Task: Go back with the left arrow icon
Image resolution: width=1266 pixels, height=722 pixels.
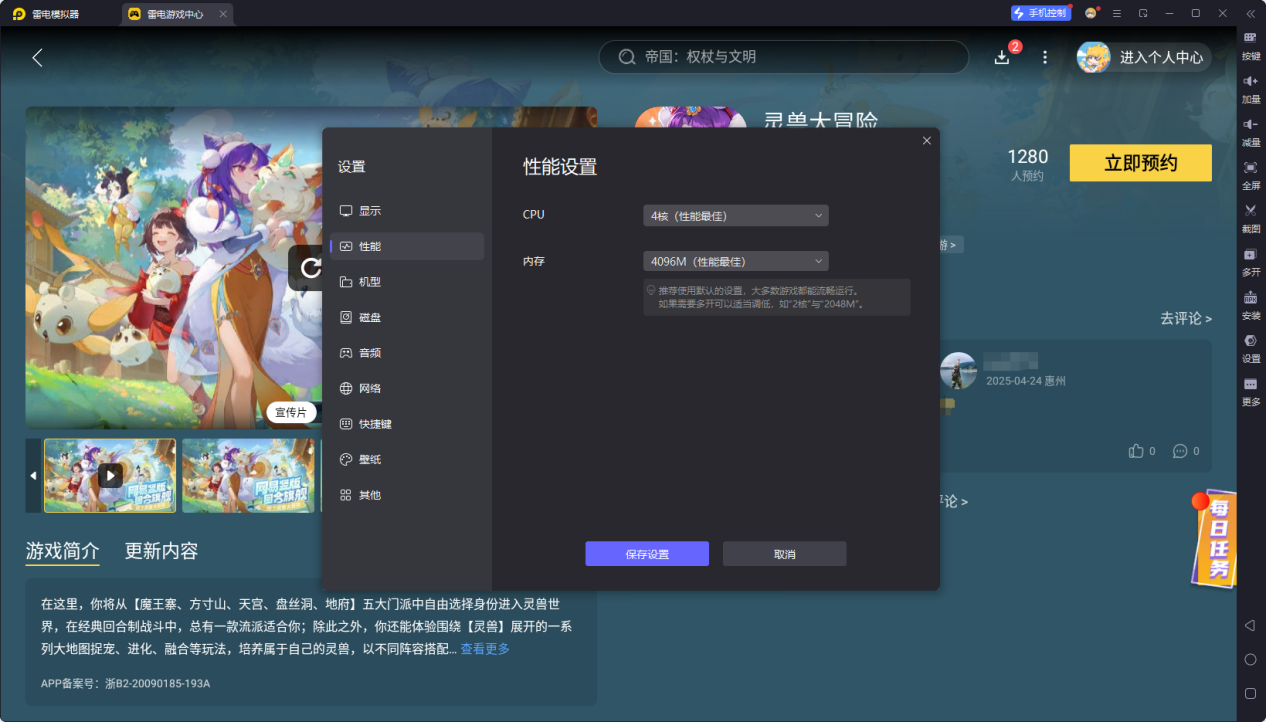Action: pos(37,57)
